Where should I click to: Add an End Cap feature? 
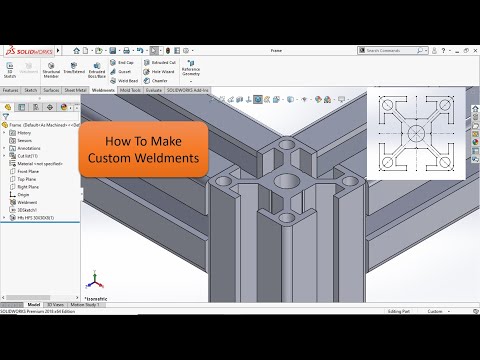pos(122,62)
